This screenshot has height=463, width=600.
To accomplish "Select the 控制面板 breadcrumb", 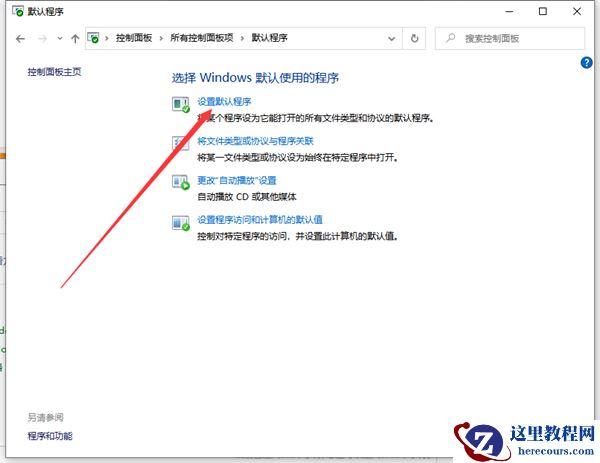I will 134,38.
